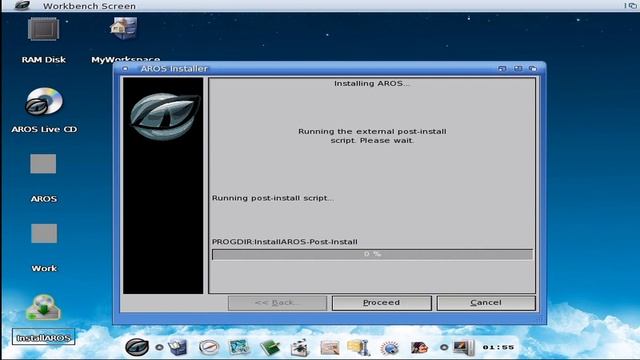Click the 'Workbench Screen' title text
Image resolution: width=640 pixels, height=360 pixels.
click(x=89, y=6)
